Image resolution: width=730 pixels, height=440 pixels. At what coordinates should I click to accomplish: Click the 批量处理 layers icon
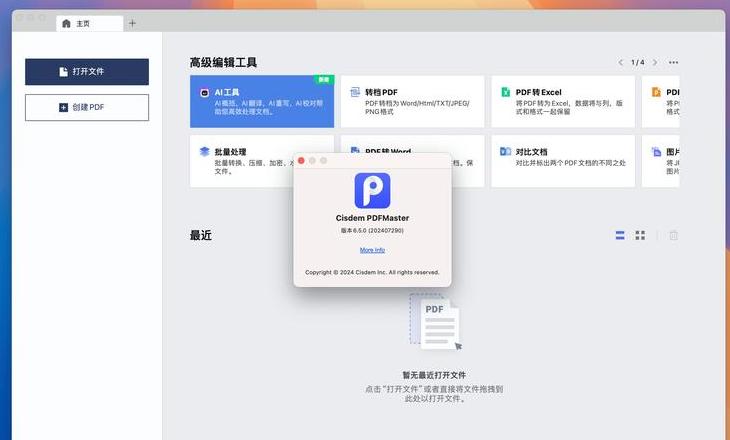204,151
